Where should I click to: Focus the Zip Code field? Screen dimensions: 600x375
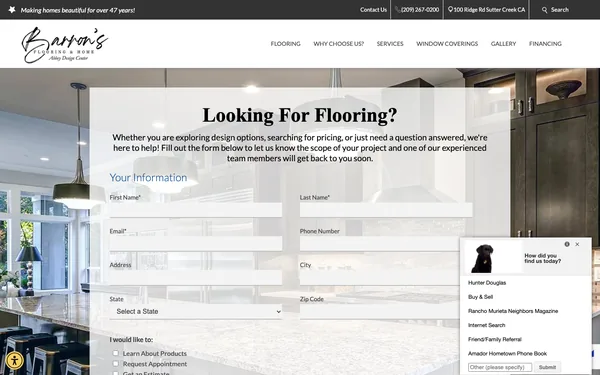(379, 311)
